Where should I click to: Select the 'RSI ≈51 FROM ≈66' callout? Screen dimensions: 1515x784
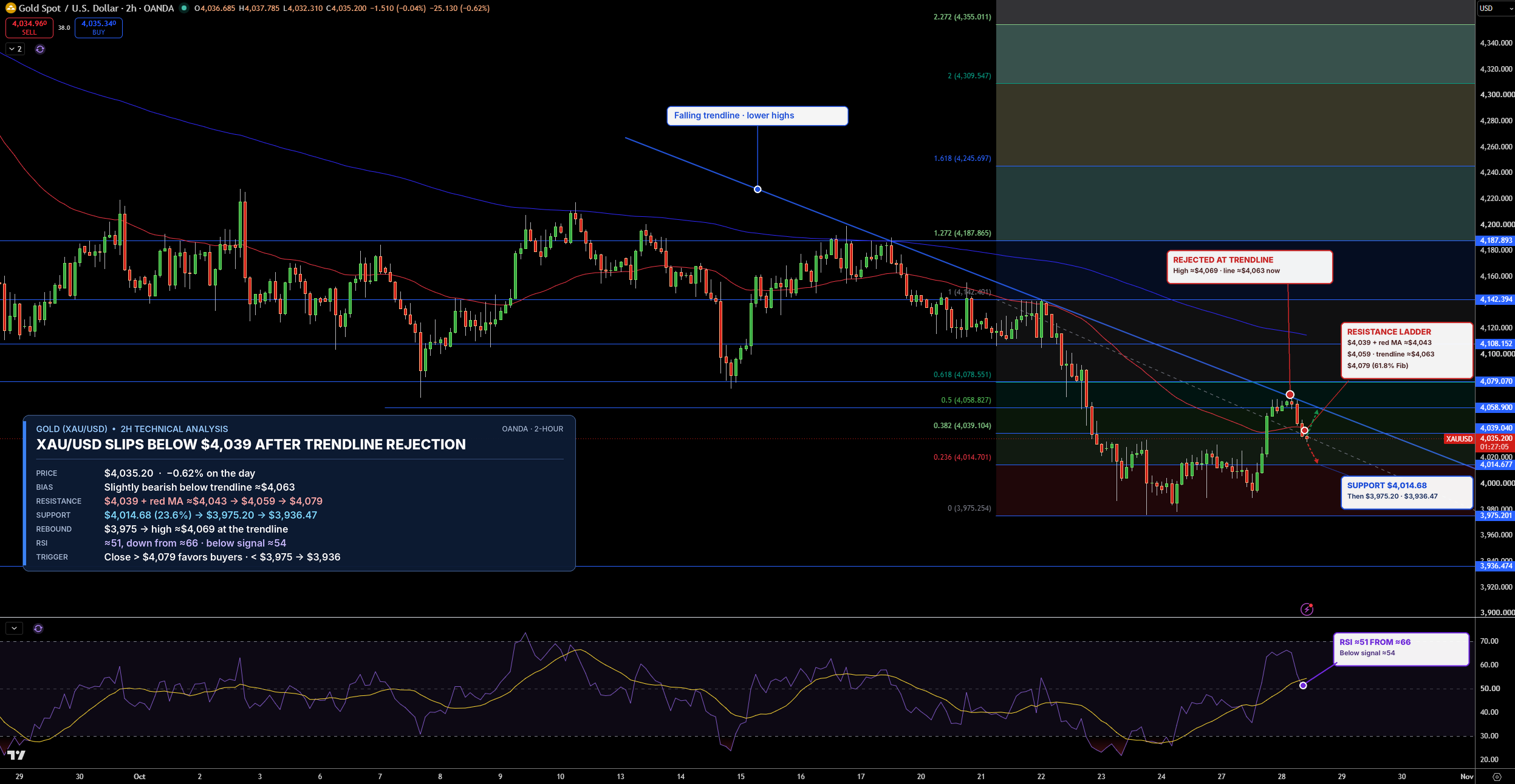tap(1401, 649)
